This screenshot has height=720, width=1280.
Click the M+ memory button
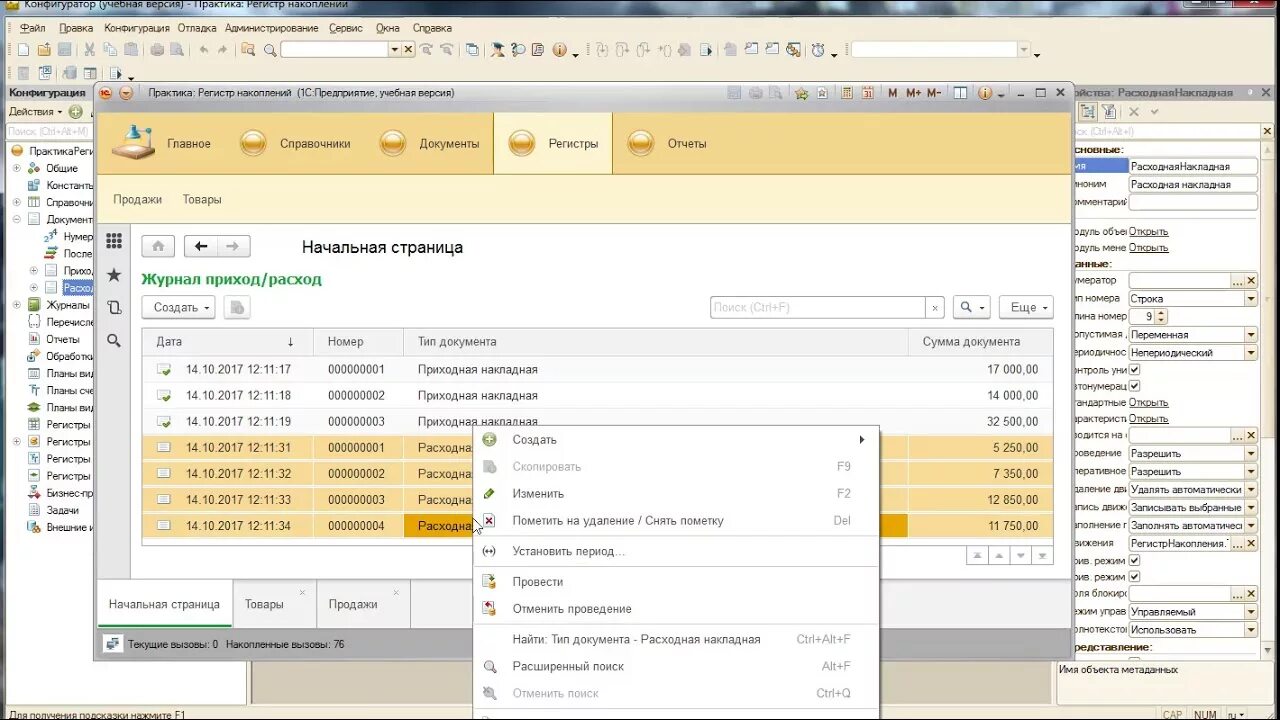pos(913,93)
